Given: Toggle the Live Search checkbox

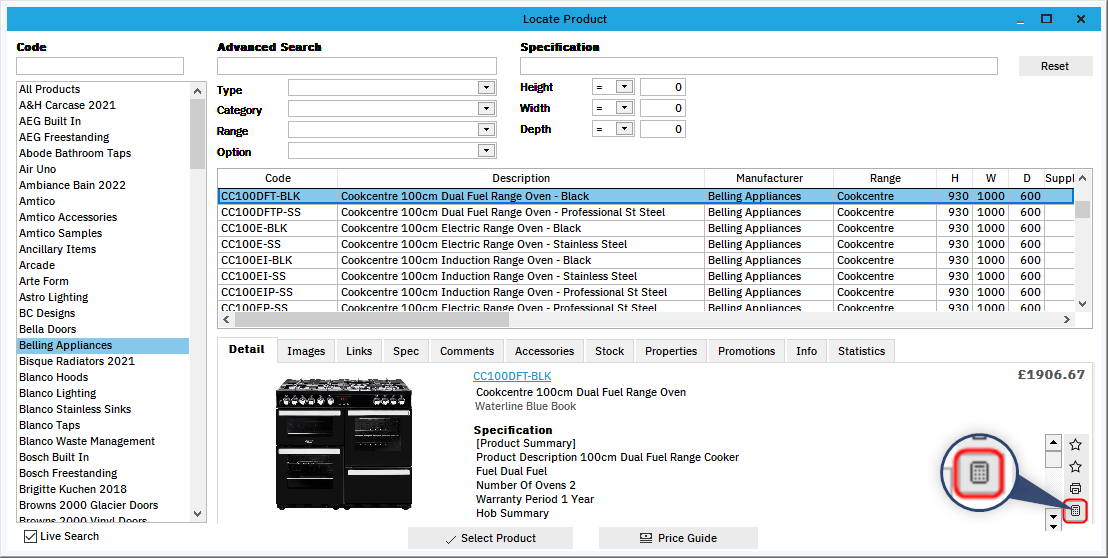Looking at the screenshot, I should [x=30, y=536].
